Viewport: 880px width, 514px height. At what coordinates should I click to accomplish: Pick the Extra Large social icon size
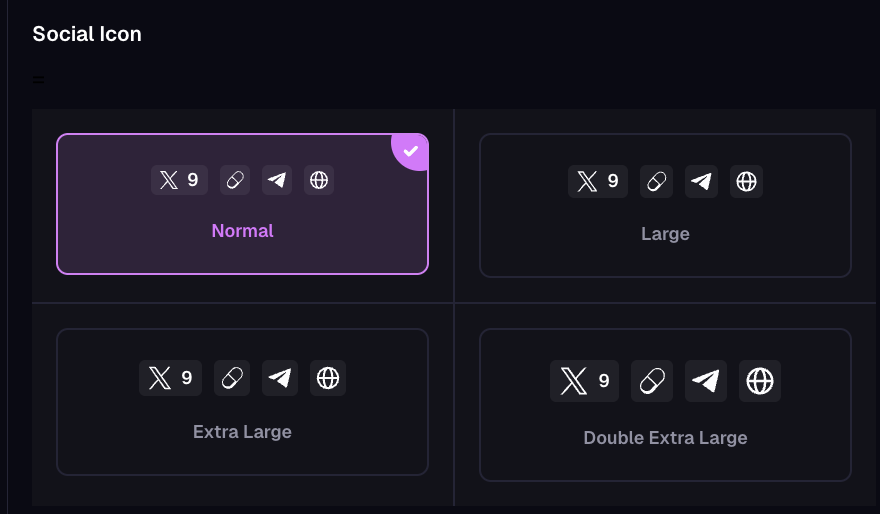tap(242, 432)
